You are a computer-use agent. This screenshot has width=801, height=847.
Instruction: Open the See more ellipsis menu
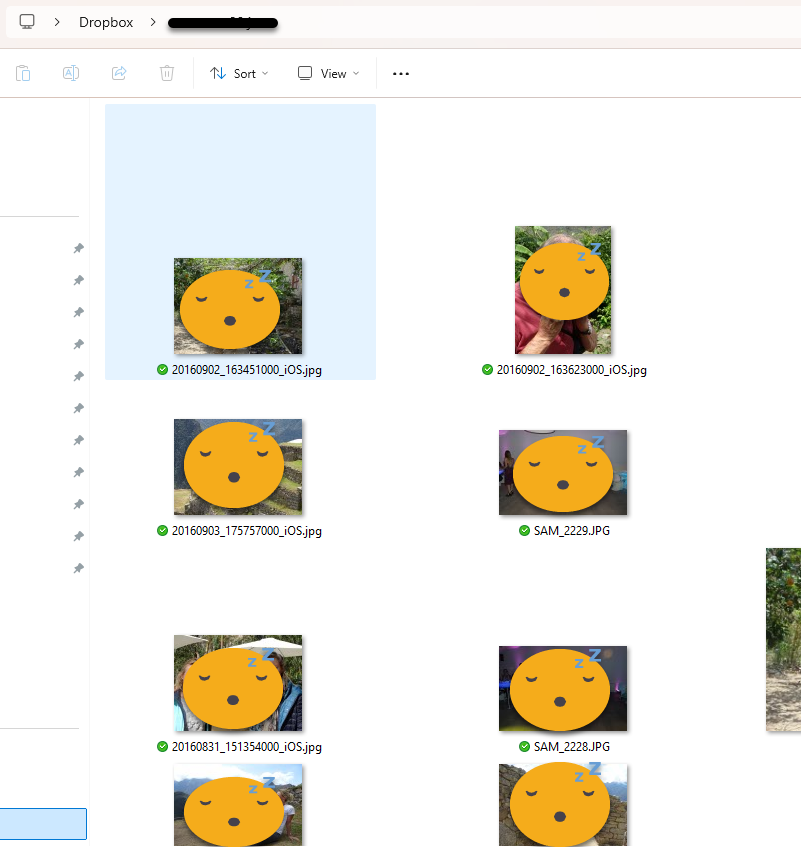click(400, 72)
